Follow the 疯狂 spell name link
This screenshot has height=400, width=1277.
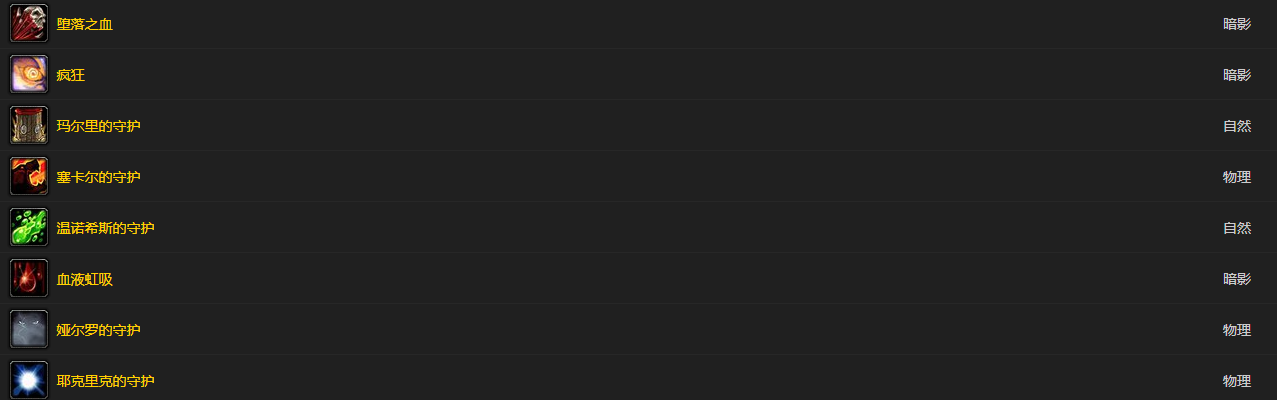click(x=71, y=75)
